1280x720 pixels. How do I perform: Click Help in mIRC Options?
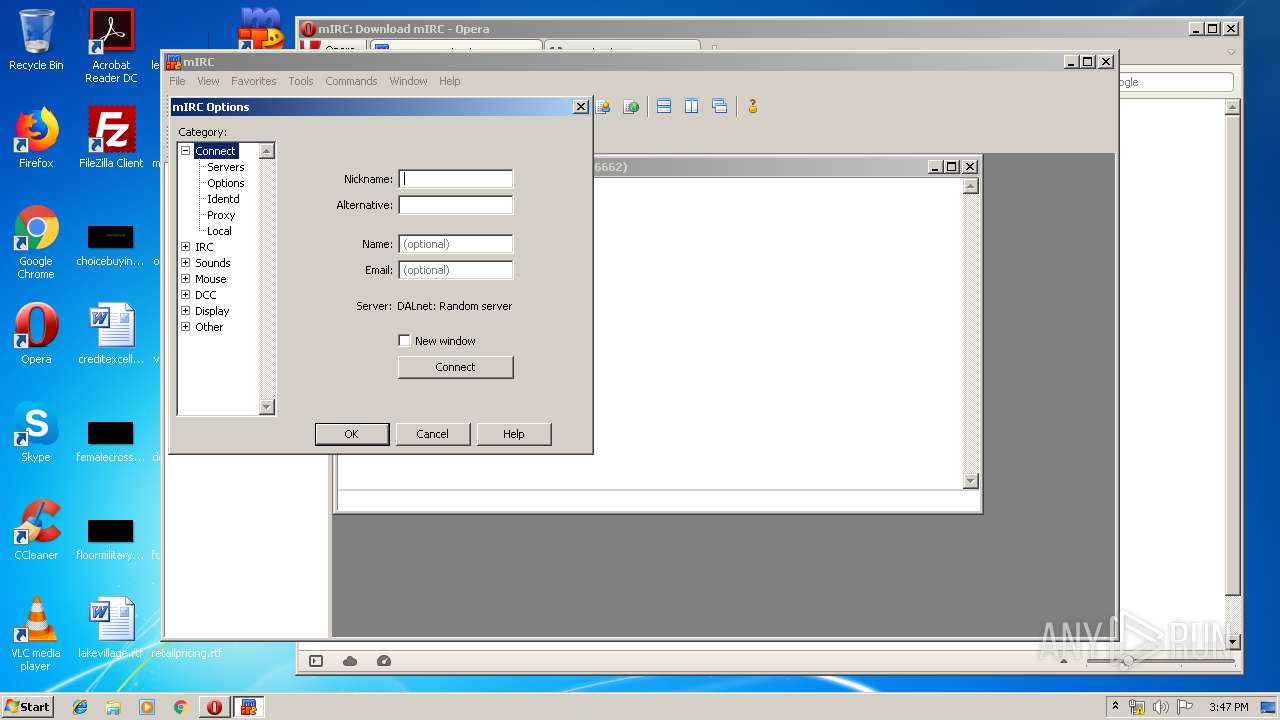click(513, 434)
